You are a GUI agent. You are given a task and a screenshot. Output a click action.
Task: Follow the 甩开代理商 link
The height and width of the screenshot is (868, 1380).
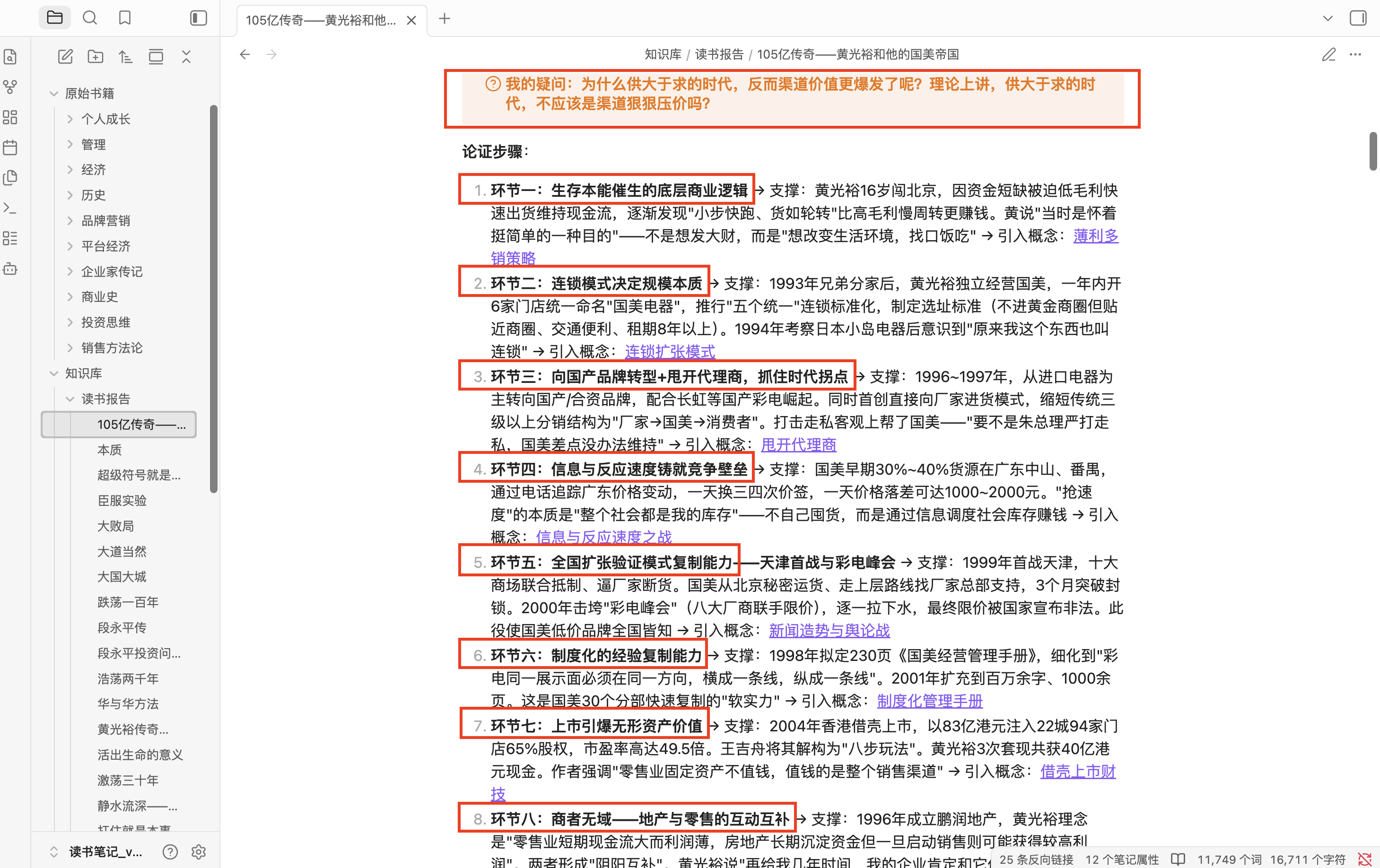click(798, 444)
